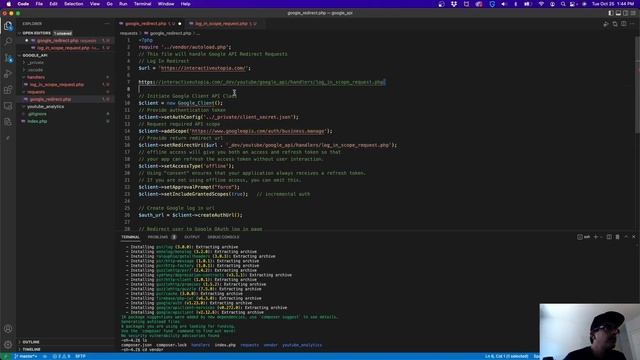This screenshot has width=640, height=360.
Task: Click the Dropbox icon in the macOS menu bar
Action: point(454,4)
